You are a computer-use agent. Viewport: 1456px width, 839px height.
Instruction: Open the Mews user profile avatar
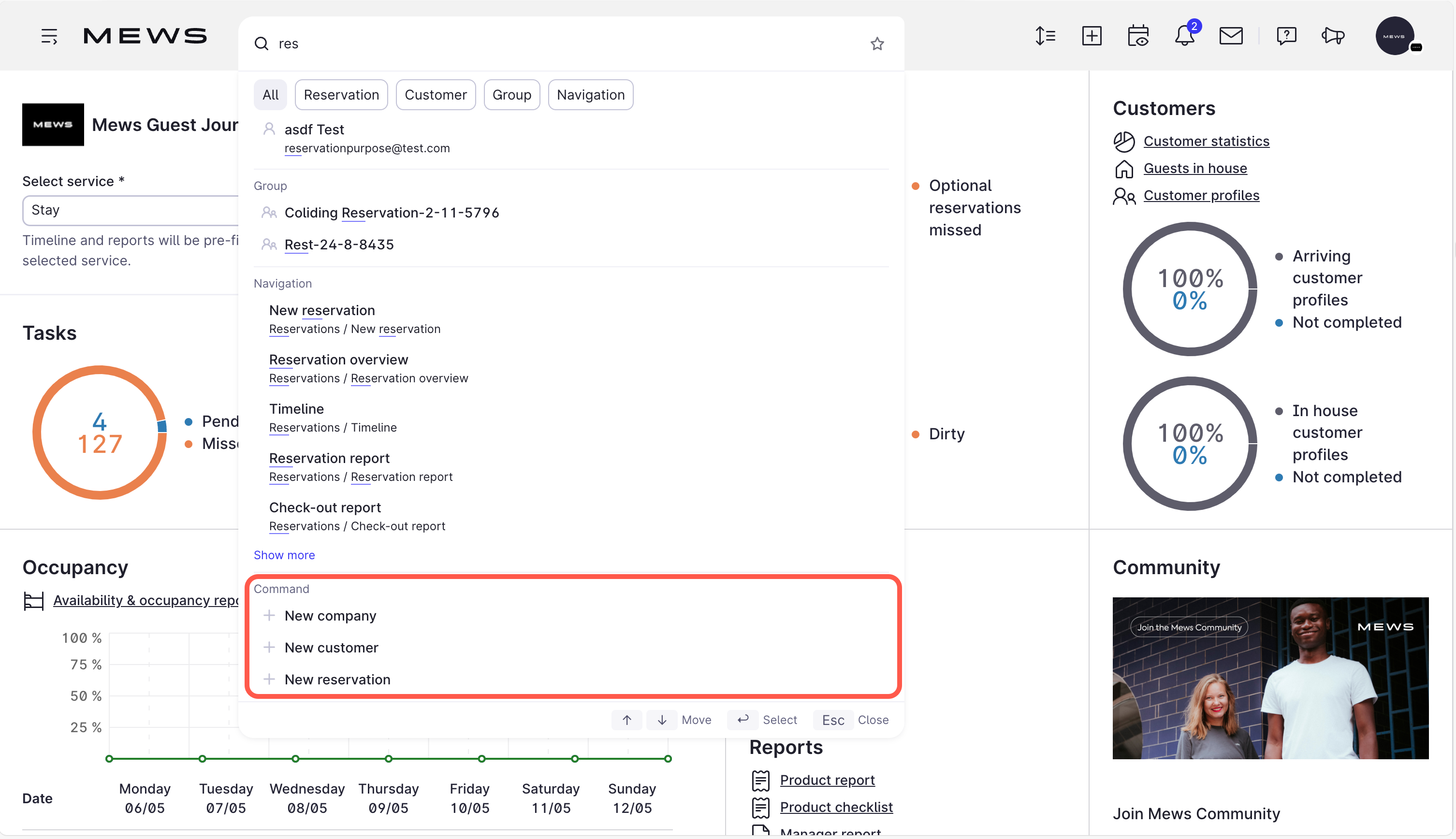coord(1395,36)
